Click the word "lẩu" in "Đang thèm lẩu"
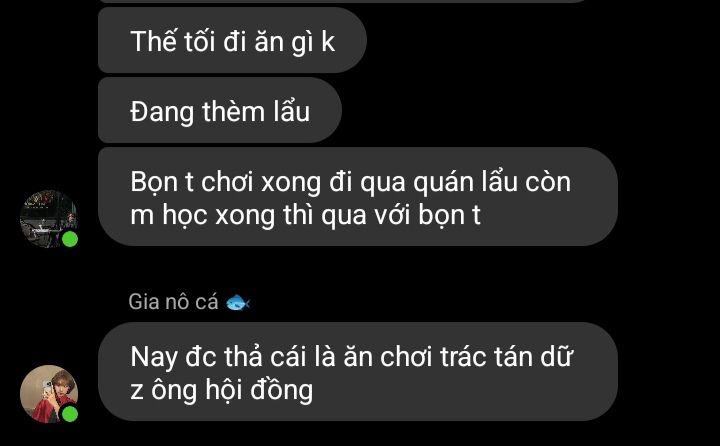Viewport: 720px width, 446px height. click(292, 111)
